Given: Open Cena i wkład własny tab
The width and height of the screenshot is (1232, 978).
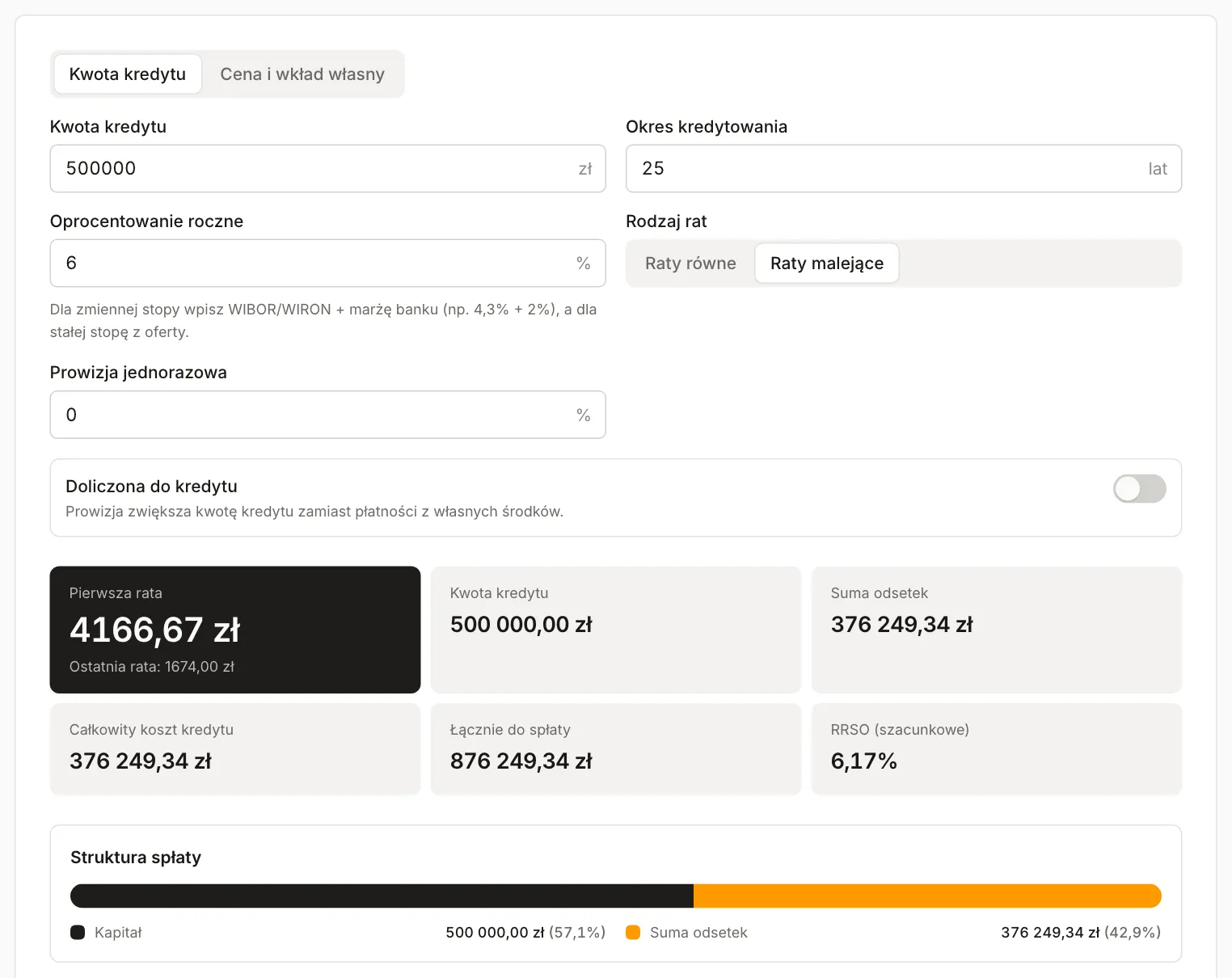Looking at the screenshot, I should click(302, 74).
